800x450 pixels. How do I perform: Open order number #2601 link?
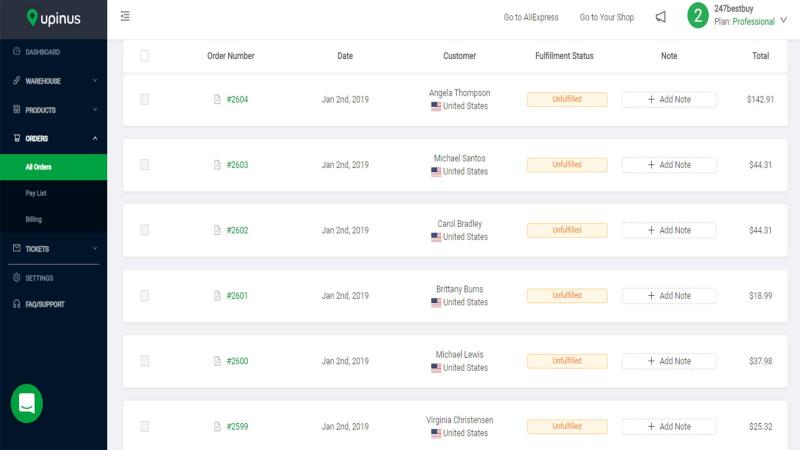pyautogui.click(x=237, y=295)
